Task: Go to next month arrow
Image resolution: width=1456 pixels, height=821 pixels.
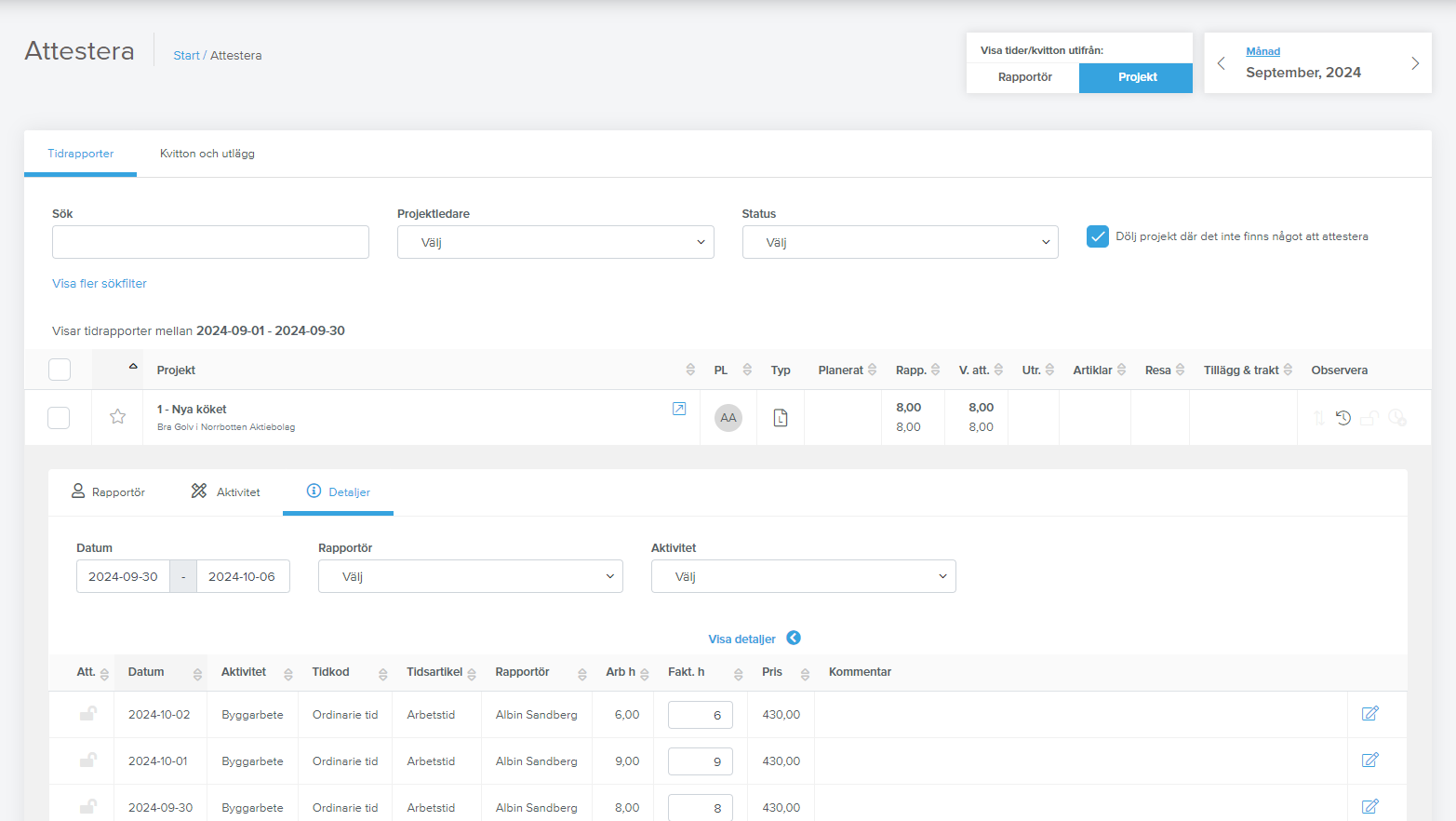Action: [x=1415, y=63]
